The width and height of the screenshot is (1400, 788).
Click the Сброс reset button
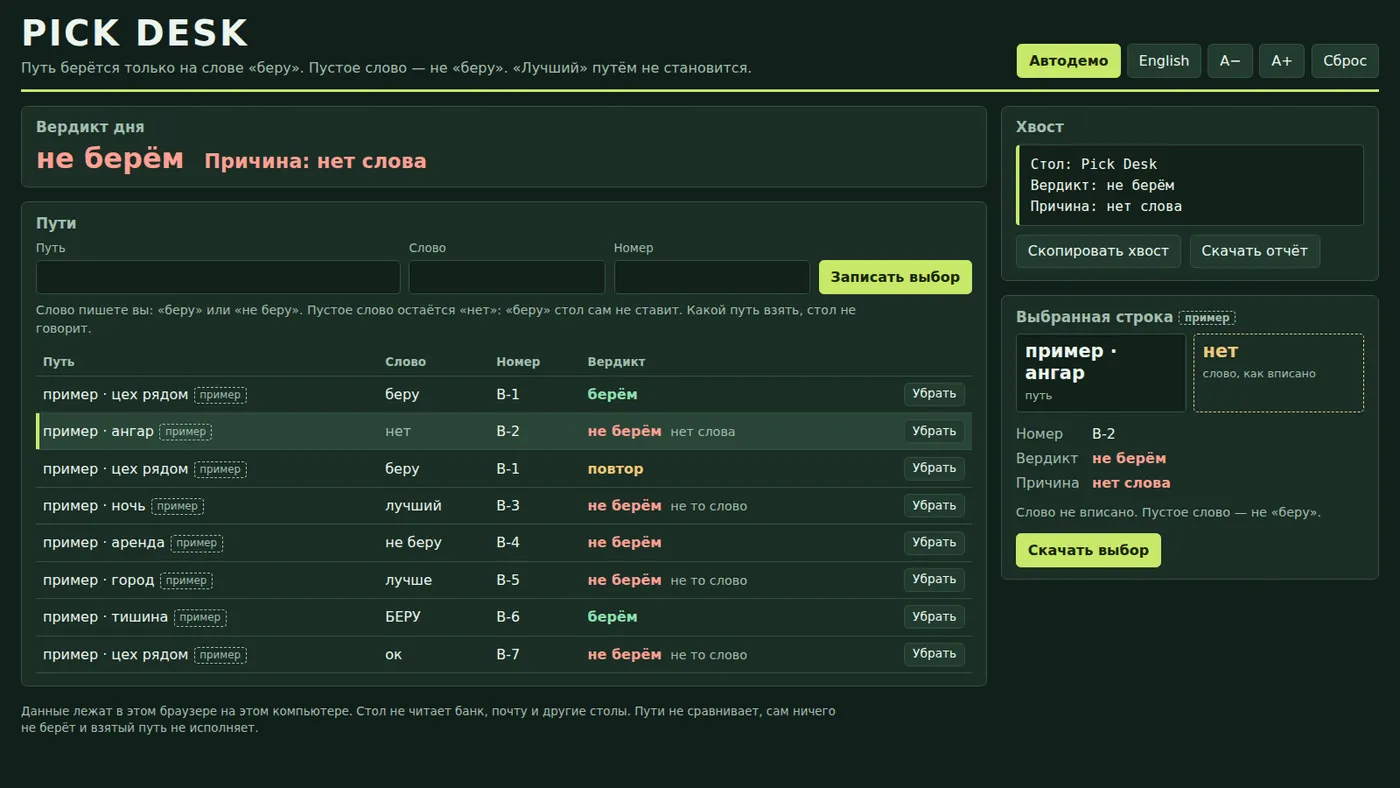[1345, 61]
